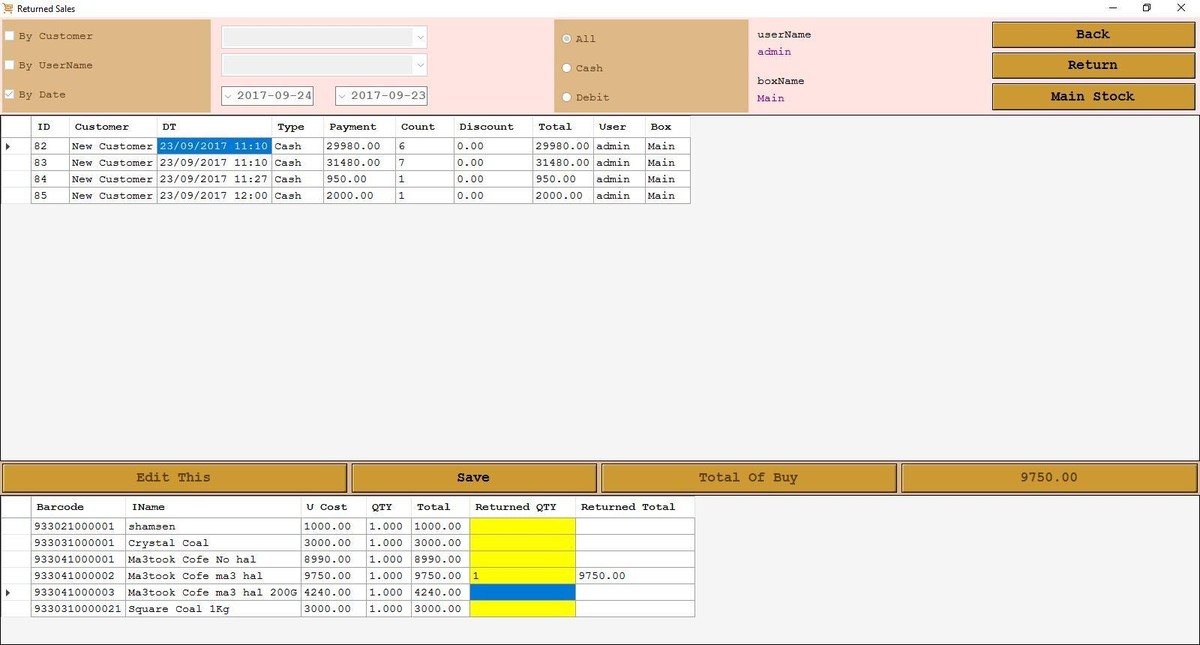Image resolution: width=1200 pixels, height=645 pixels.
Task: Click the Edit This button
Action: point(174,477)
